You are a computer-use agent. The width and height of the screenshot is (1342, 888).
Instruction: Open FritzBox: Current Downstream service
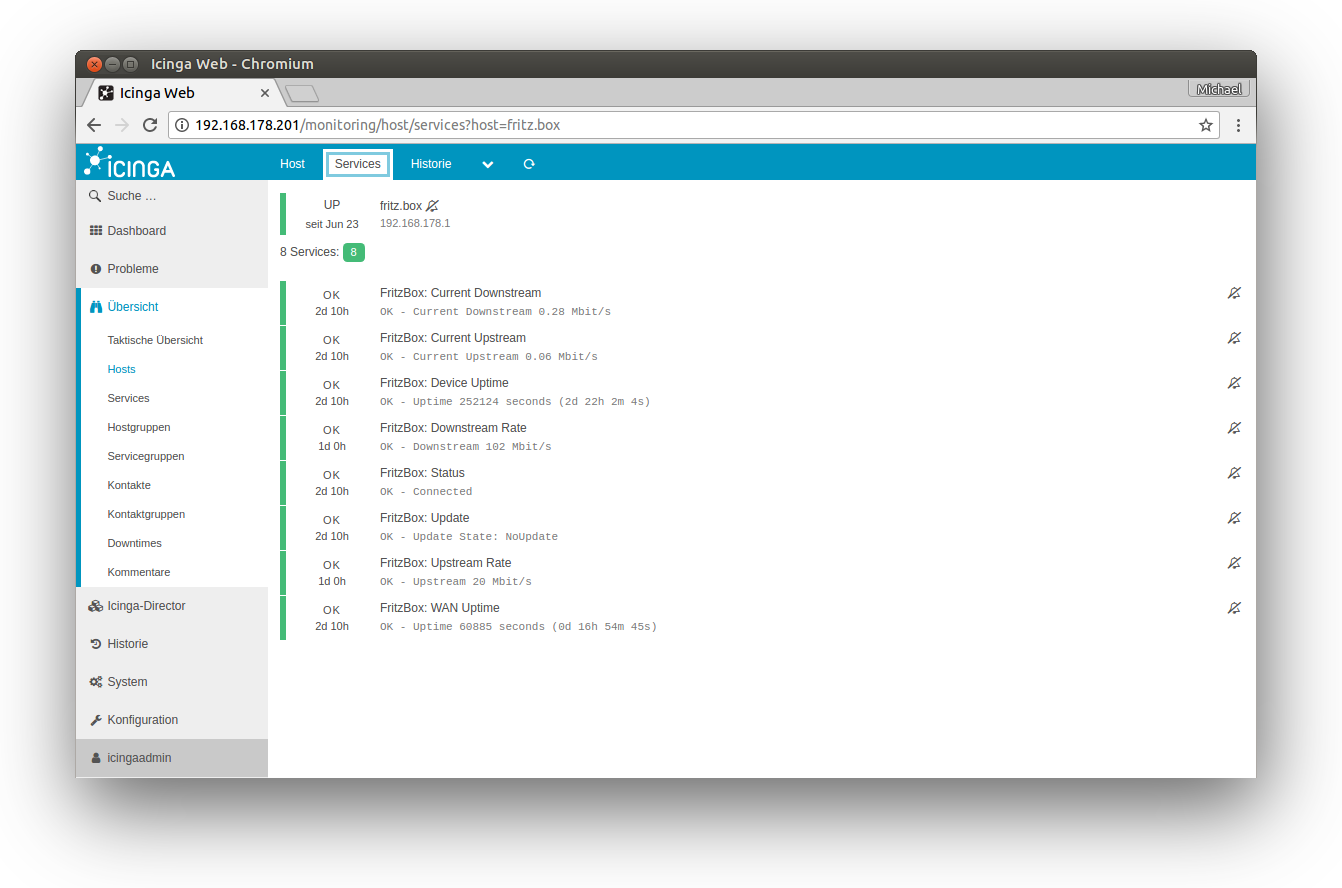(460, 293)
